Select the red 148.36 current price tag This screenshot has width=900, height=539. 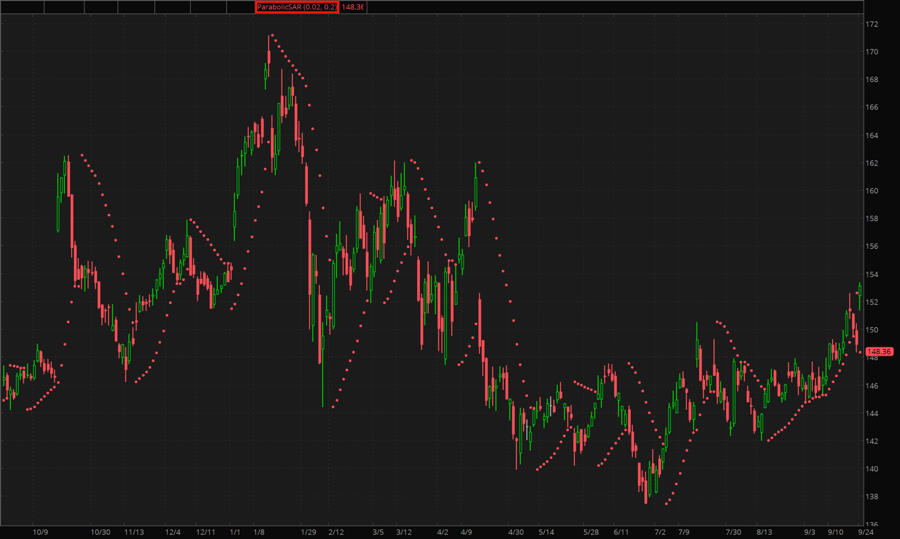[x=879, y=352]
